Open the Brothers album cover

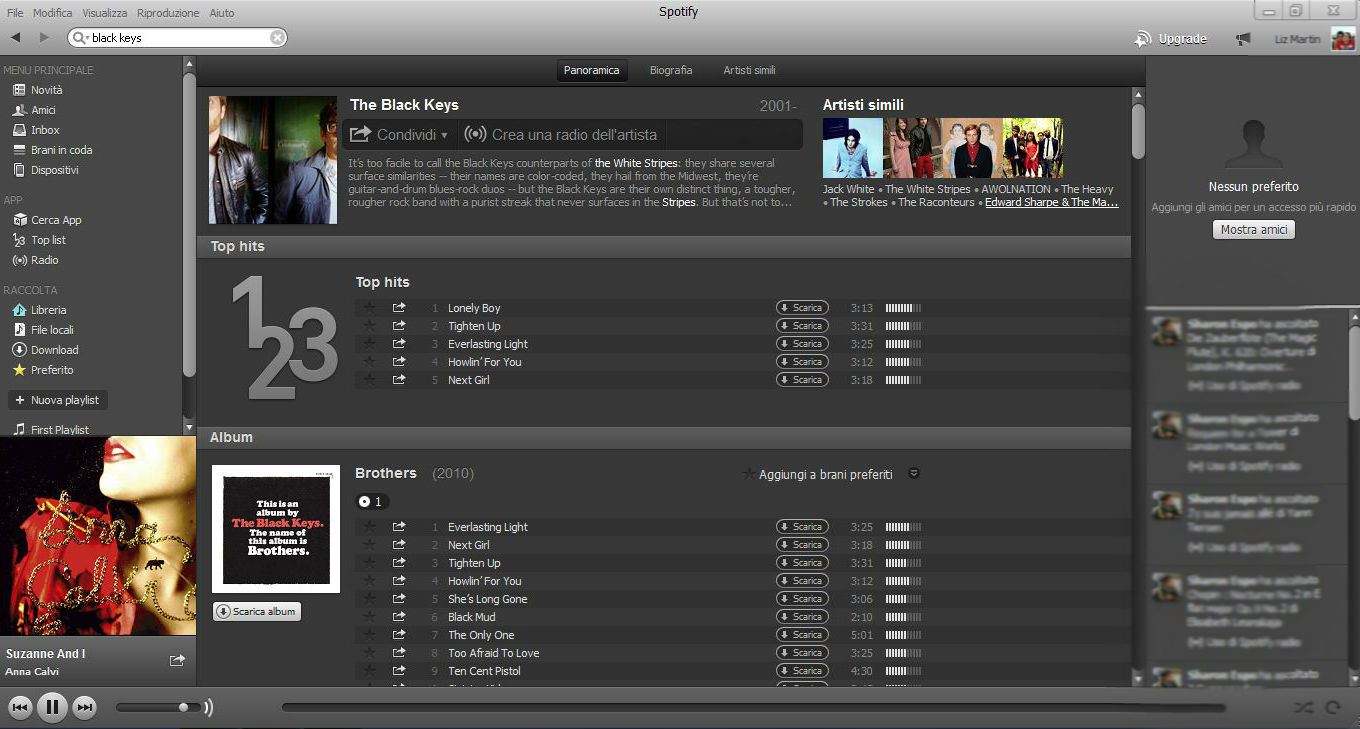point(276,529)
